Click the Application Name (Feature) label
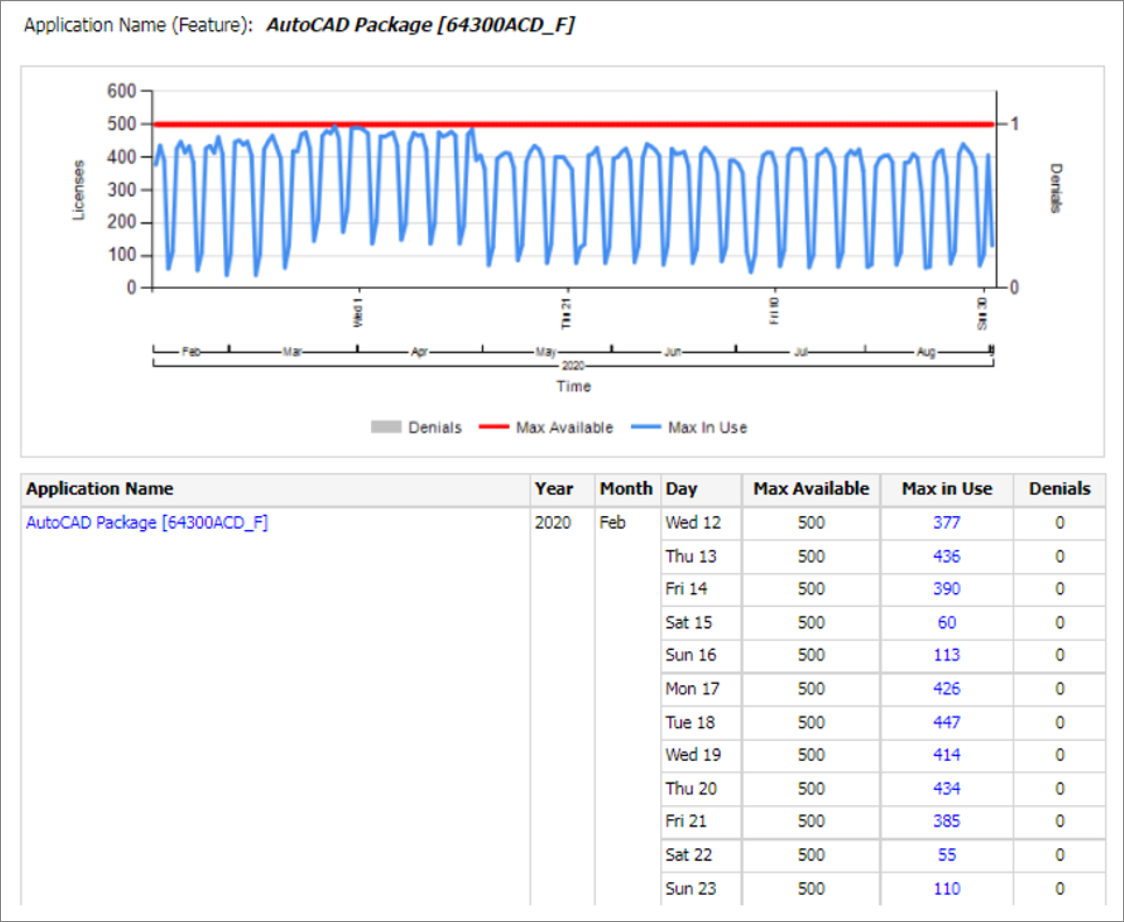 pyautogui.click(x=138, y=25)
